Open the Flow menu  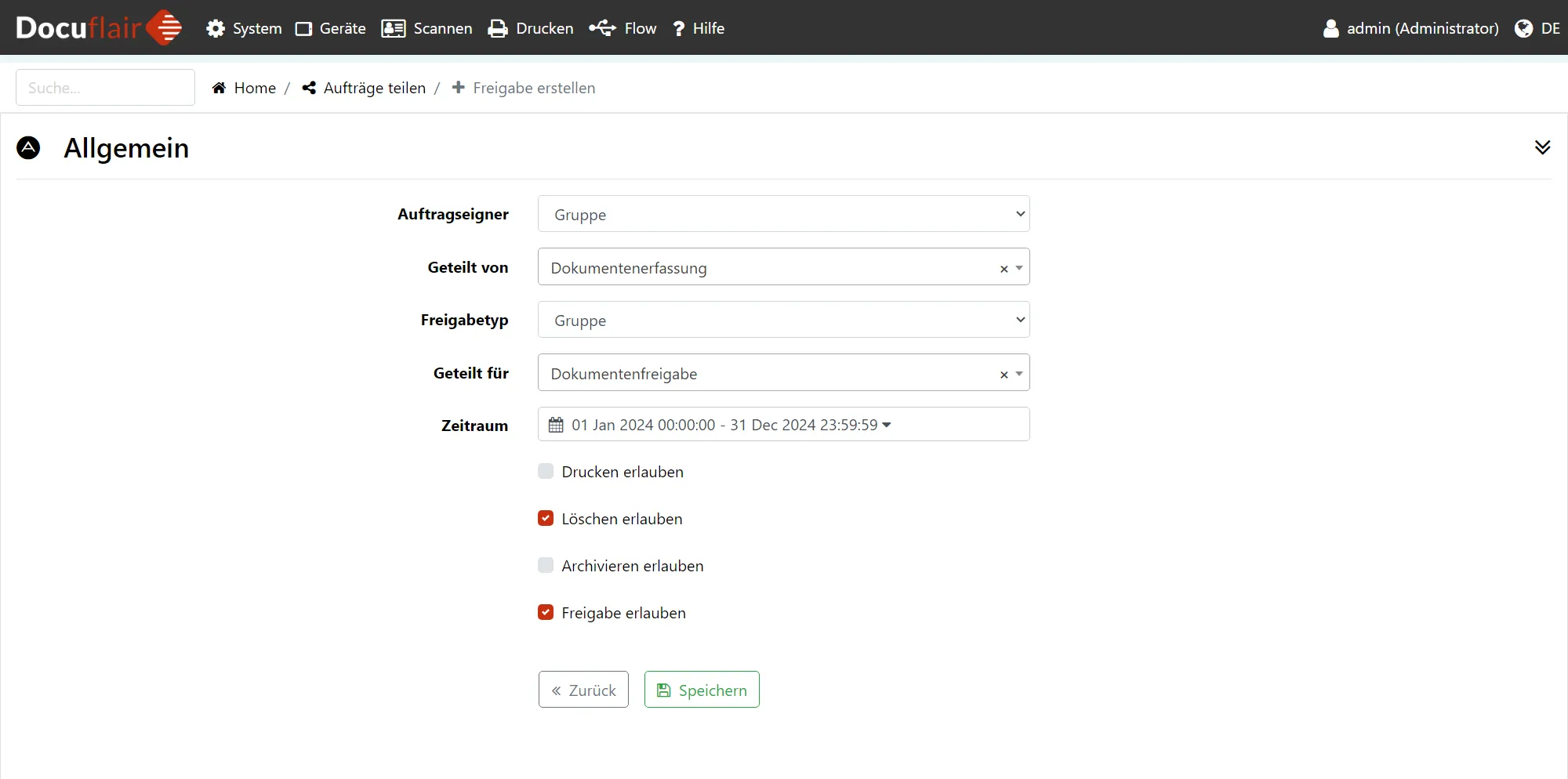tap(623, 29)
